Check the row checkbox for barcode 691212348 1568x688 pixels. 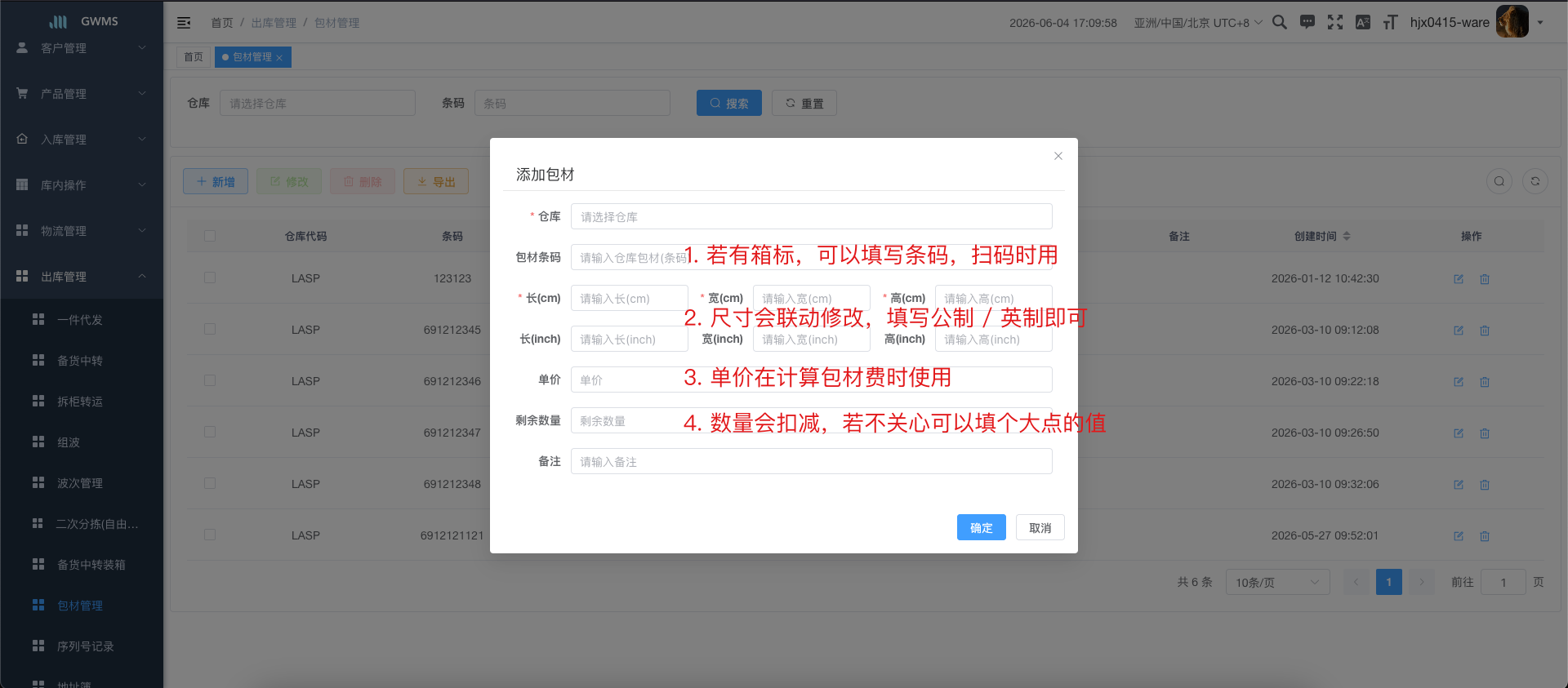[210, 483]
